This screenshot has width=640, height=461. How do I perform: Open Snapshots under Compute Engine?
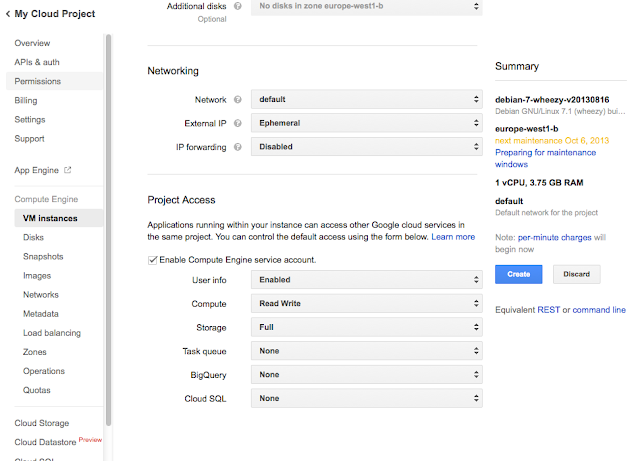click(x=43, y=256)
